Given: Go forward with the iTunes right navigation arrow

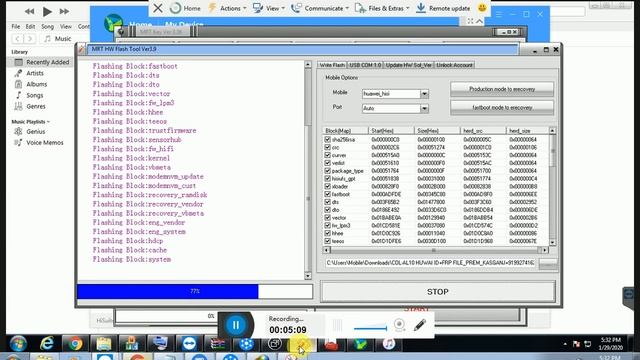Looking at the screenshot, I should (29, 39).
